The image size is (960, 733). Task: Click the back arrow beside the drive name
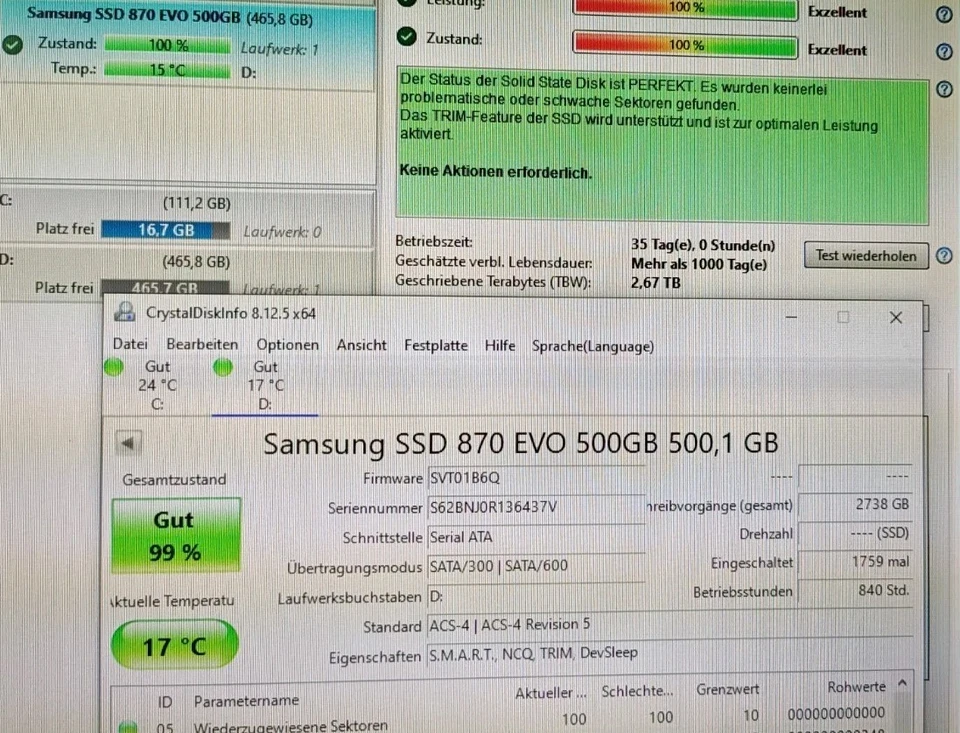pos(128,441)
